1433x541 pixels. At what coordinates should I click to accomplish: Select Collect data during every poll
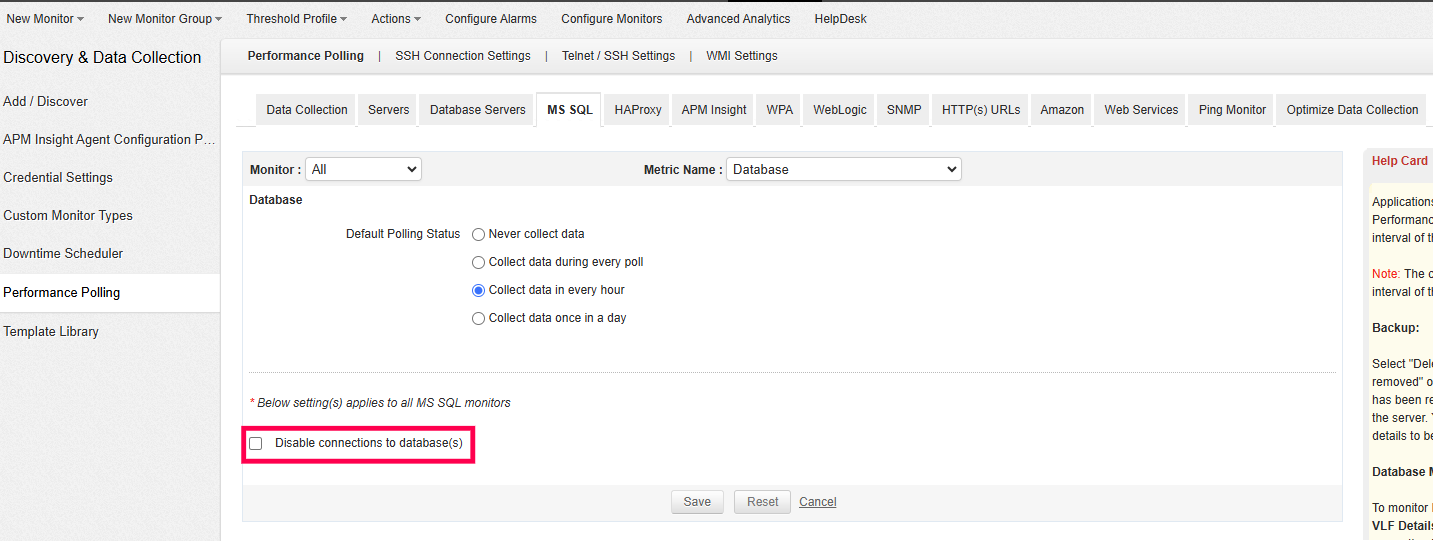pyautogui.click(x=479, y=262)
